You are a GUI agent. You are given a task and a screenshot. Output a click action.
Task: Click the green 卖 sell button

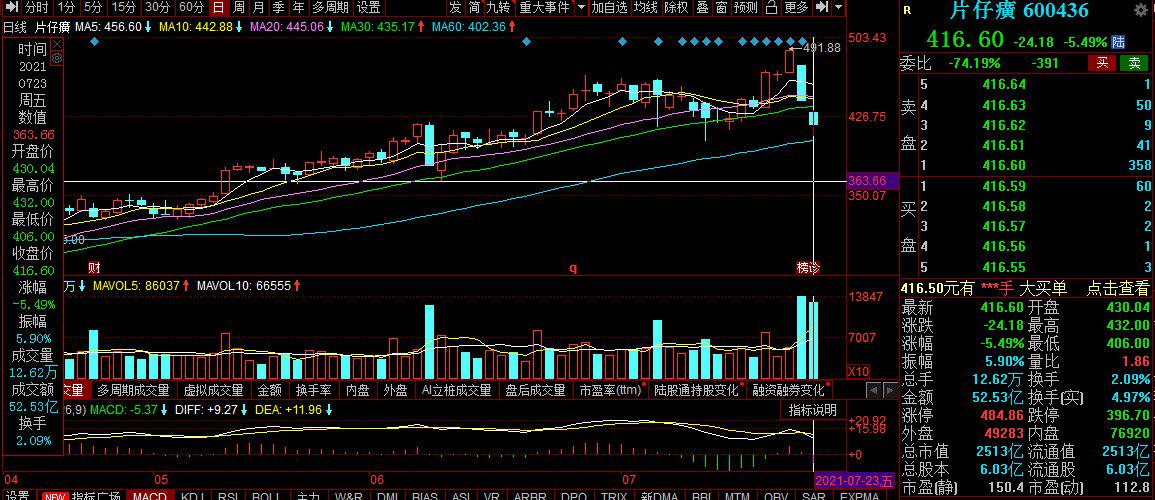1134,63
